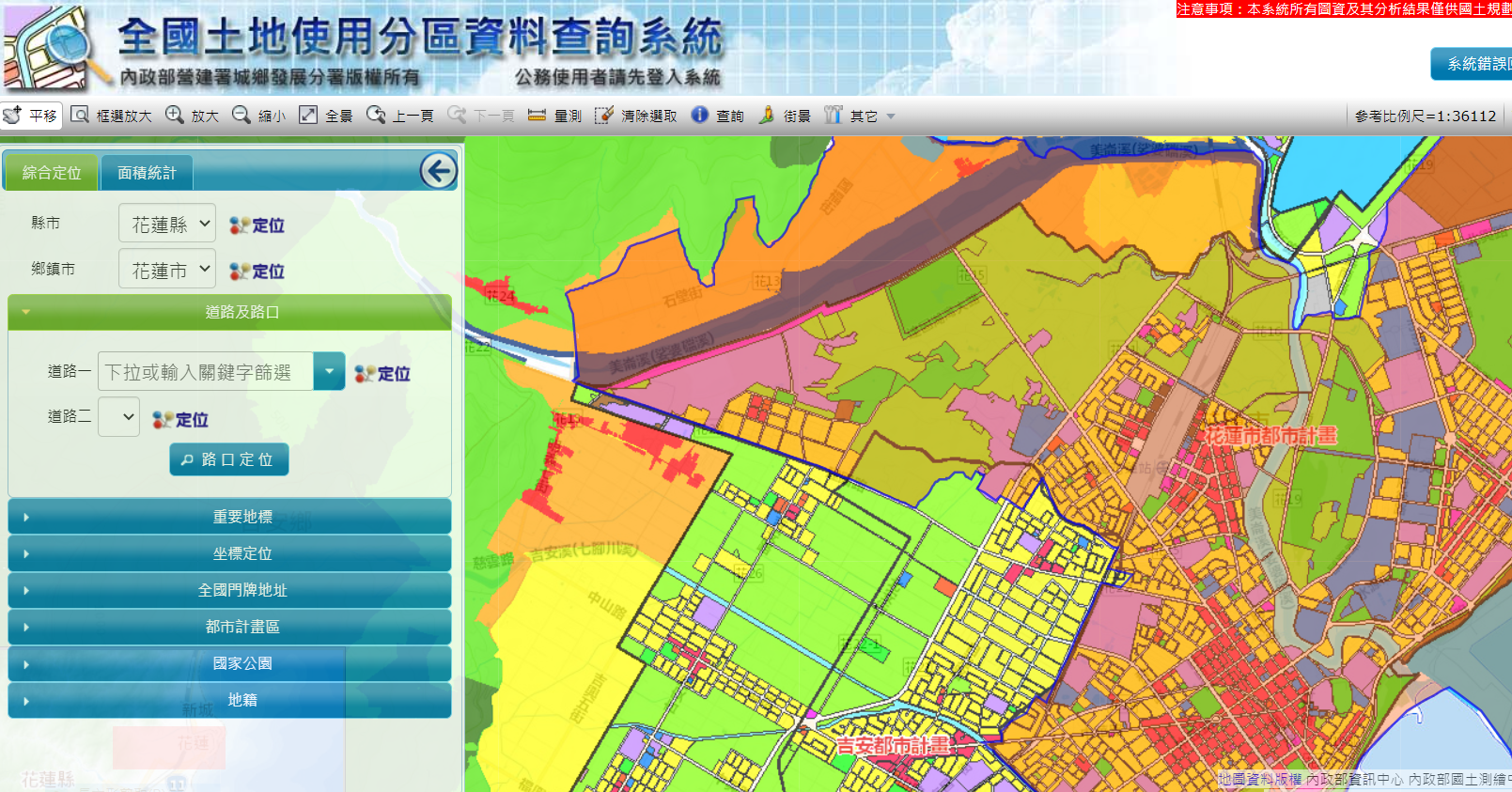The height and width of the screenshot is (792, 1512).
Task: Go to previous view with 上一頁
Action: (x=400, y=116)
